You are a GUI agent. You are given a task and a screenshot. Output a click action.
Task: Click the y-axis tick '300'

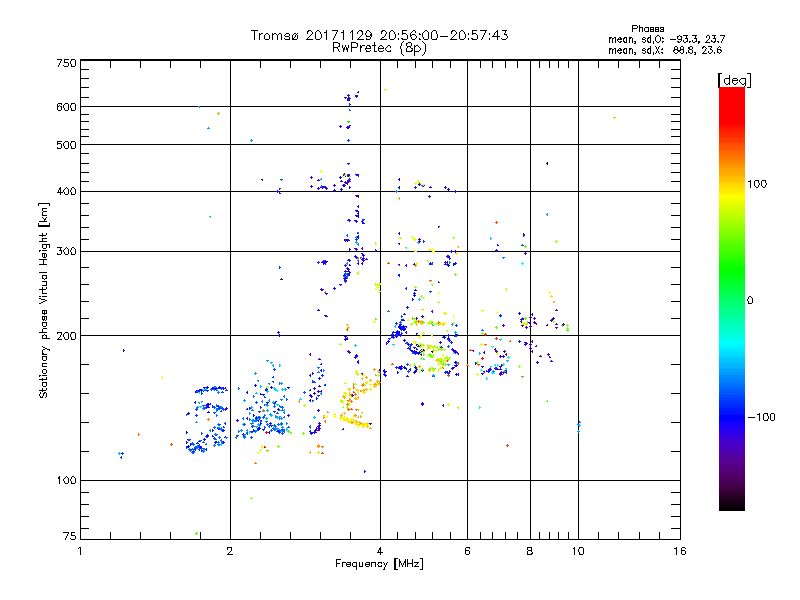pos(67,252)
